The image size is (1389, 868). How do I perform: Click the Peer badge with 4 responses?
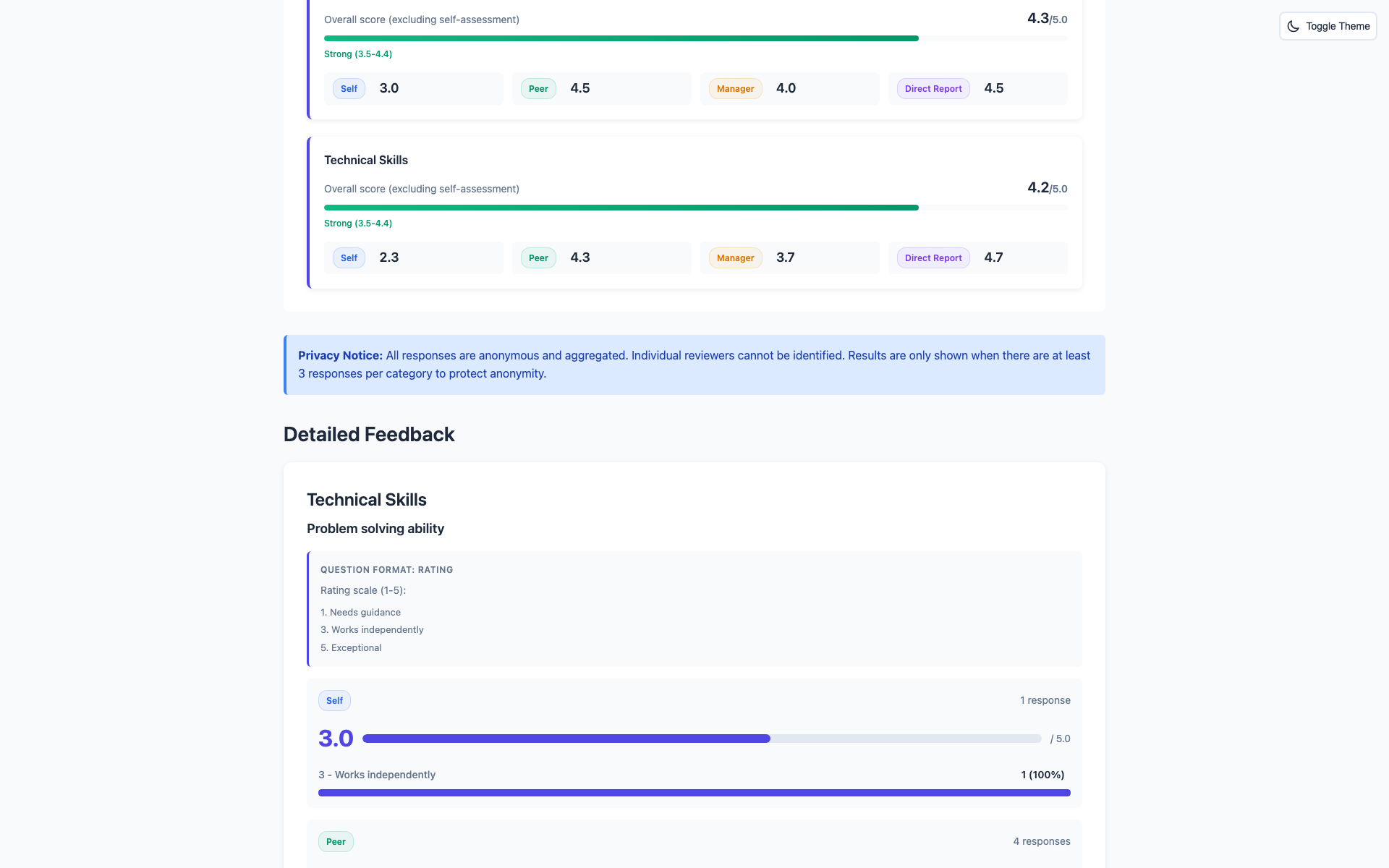(x=336, y=841)
